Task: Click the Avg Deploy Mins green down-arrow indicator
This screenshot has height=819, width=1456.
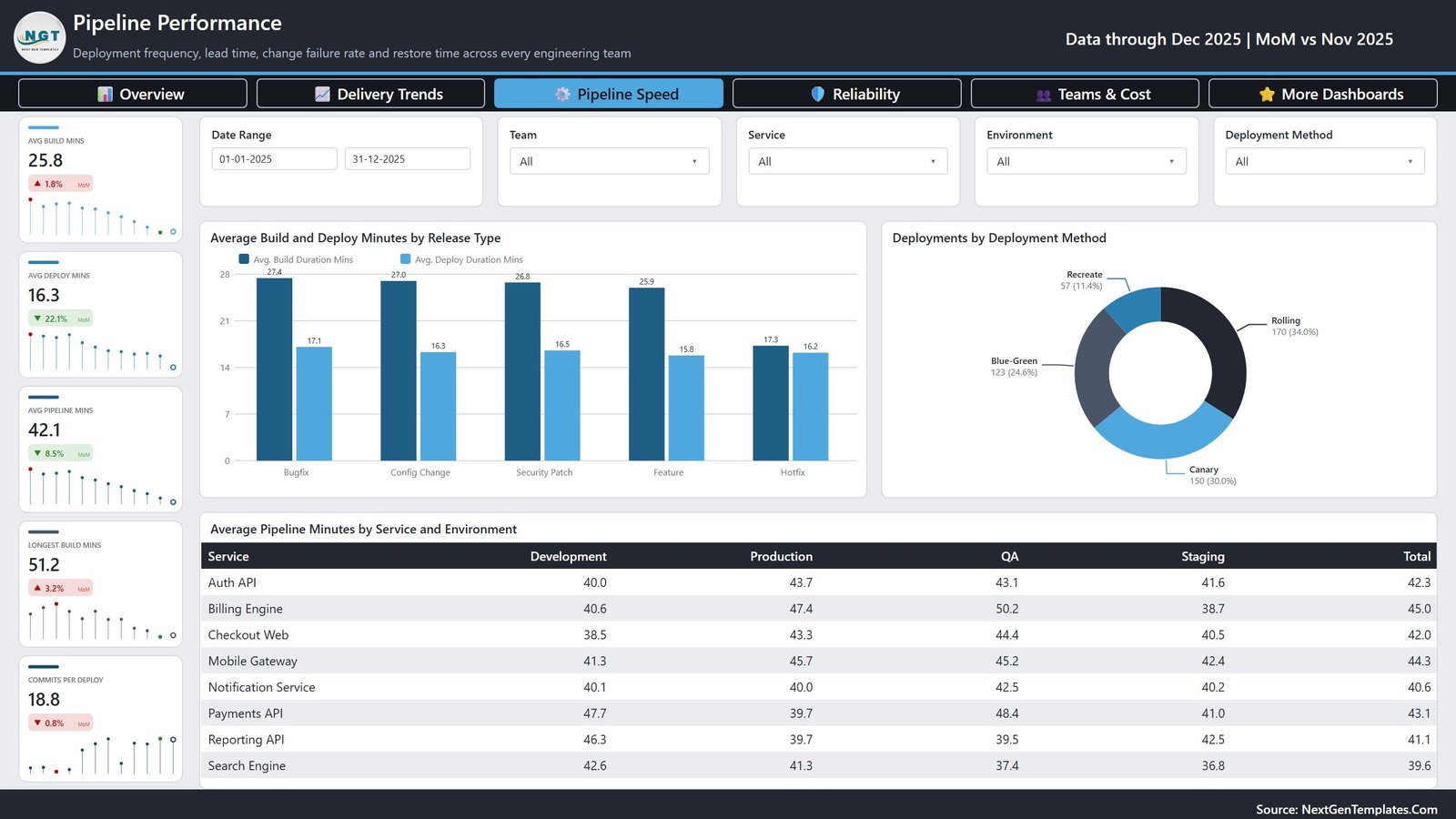Action: click(37, 318)
